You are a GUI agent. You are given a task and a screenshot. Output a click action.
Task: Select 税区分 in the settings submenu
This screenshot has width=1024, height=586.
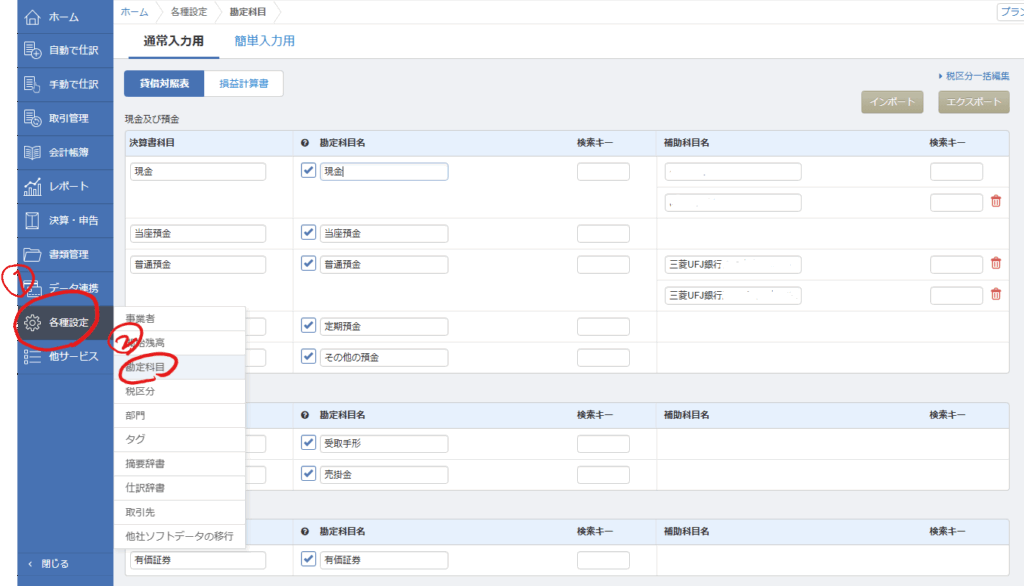(140, 391)
